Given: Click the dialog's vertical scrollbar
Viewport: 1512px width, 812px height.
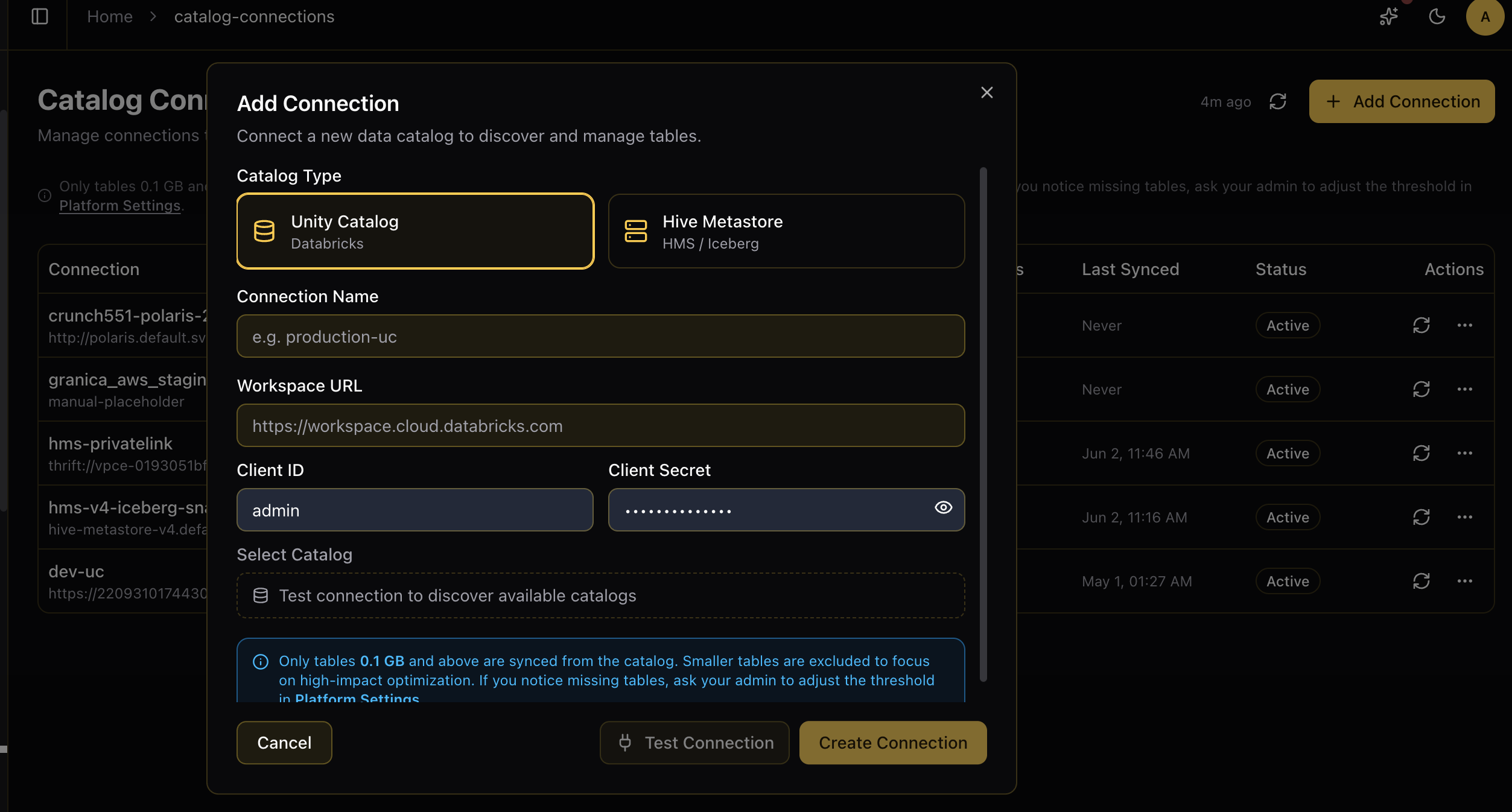Looking at the screenshot, I should (983, 424).
